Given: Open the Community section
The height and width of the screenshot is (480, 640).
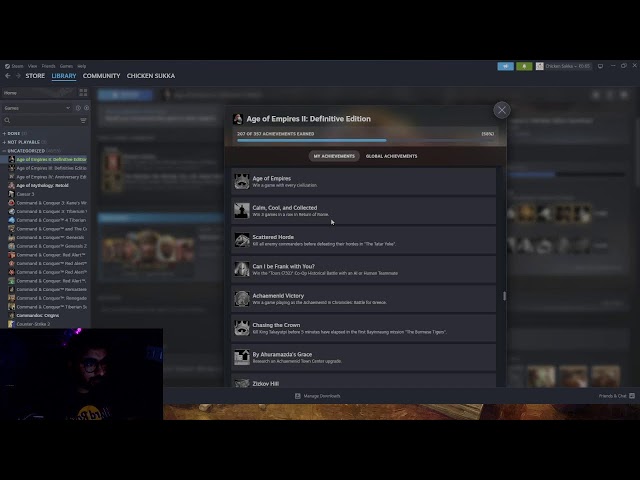Looking at the screenshot, I should pos(101,76).
